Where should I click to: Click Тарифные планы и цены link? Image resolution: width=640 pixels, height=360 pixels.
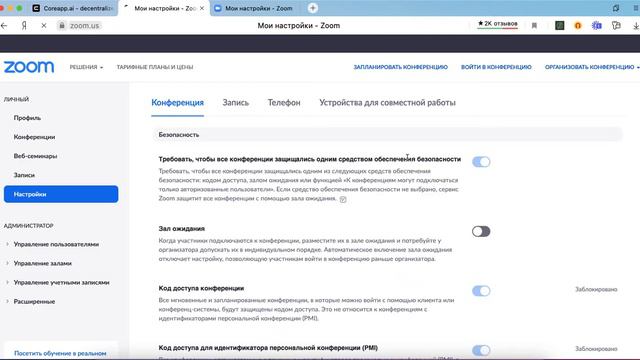tap(155, 67)
